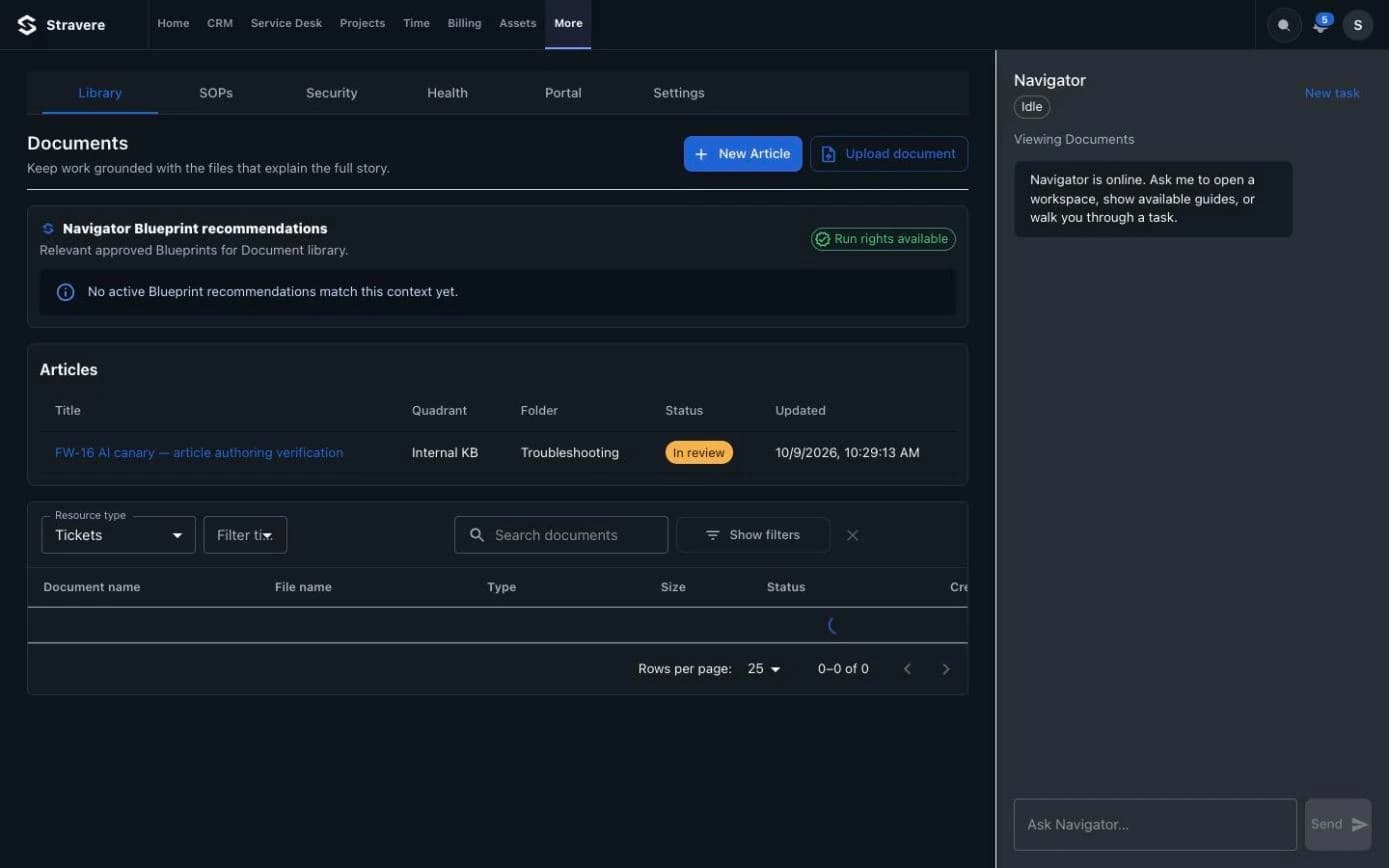Open the user avatar S menu

(x=1357, y=25)
